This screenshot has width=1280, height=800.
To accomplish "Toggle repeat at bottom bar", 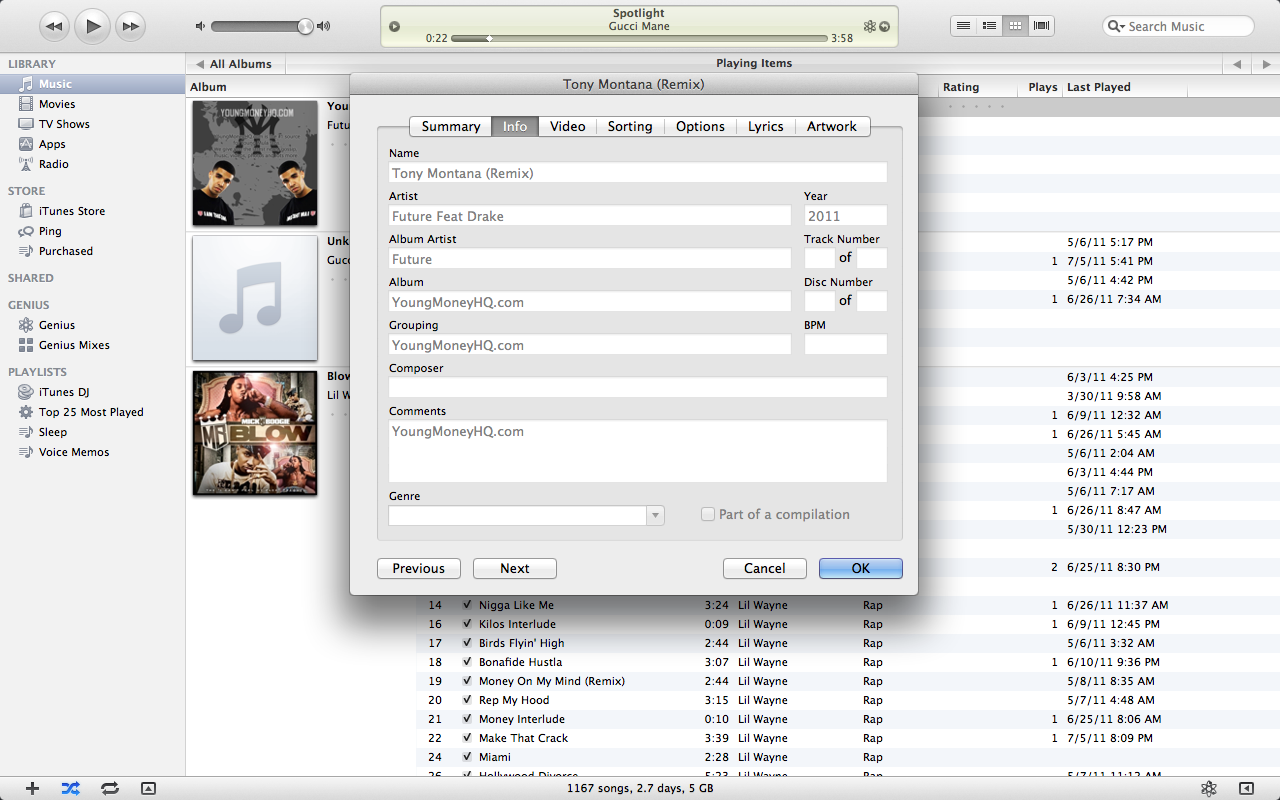I will (x=109, y=788).
